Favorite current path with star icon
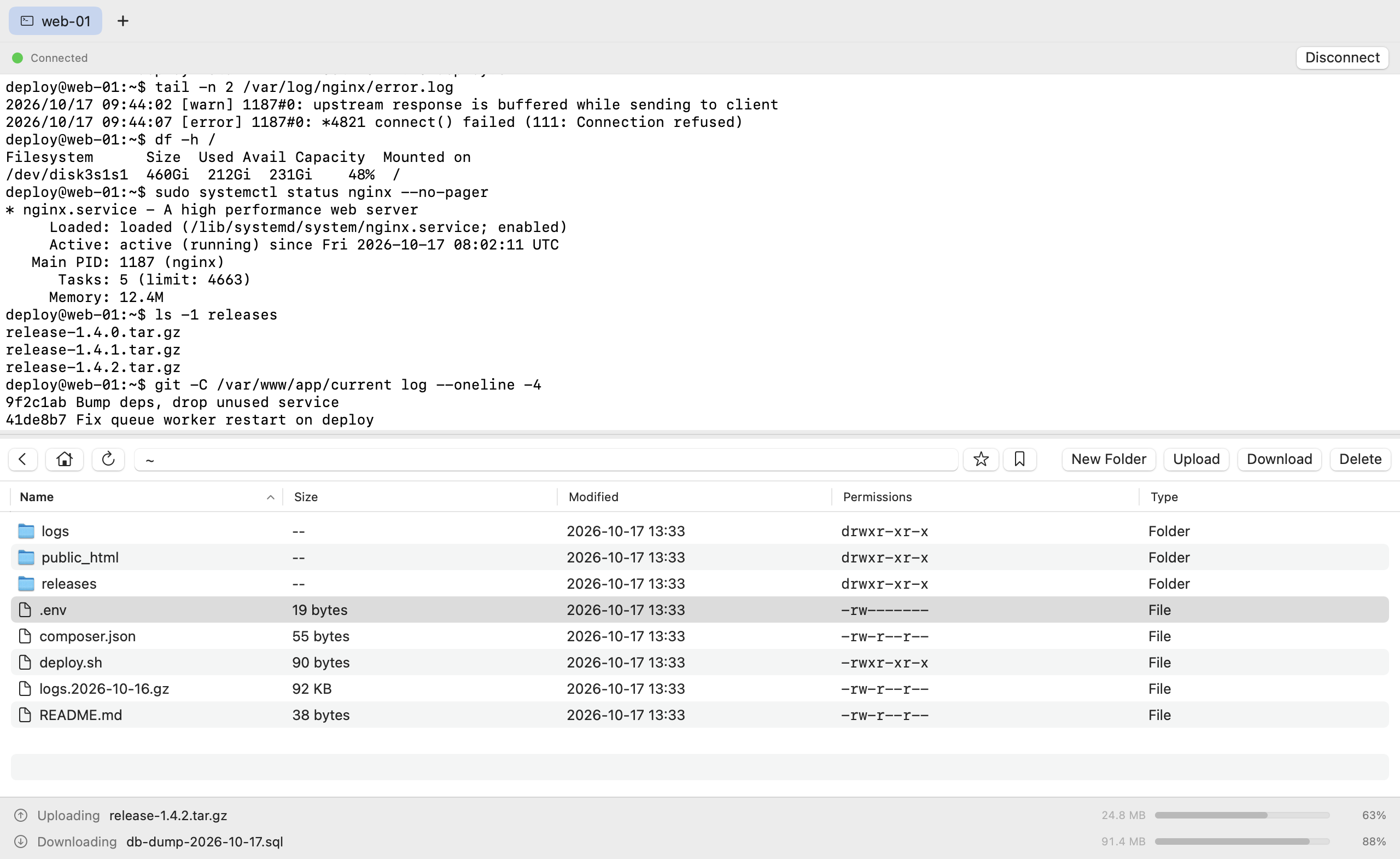 (981, 459)
